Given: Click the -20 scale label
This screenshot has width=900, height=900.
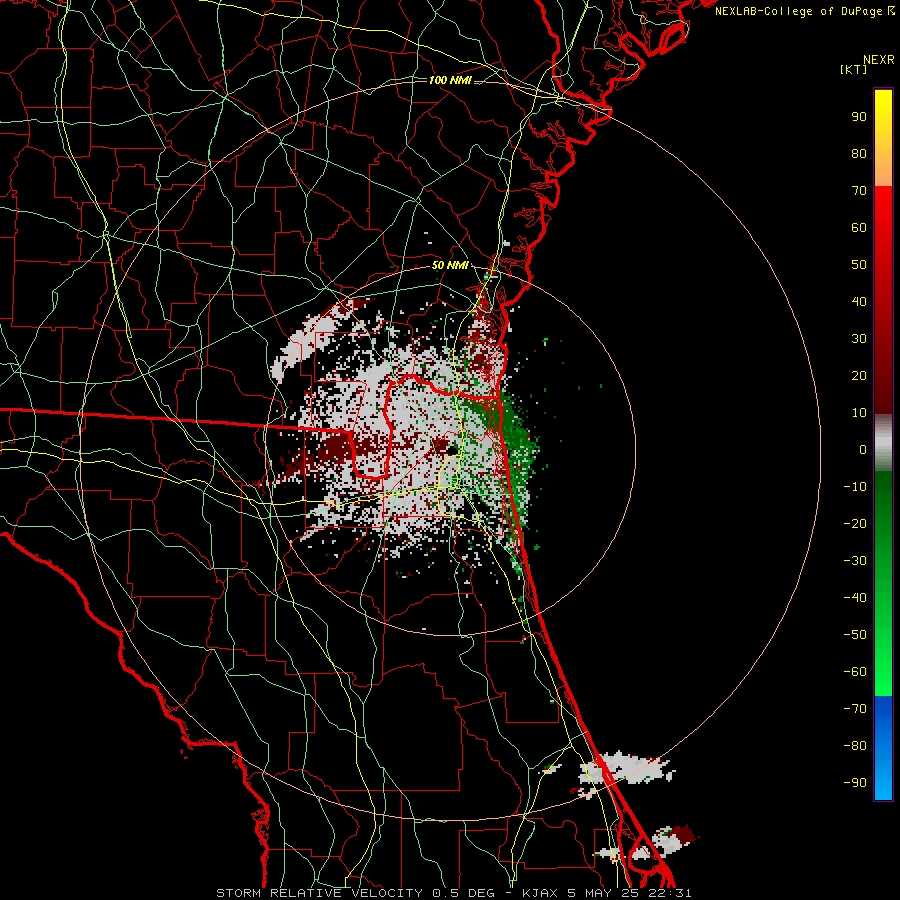Looking at the screenshot, I should (855, 523).
